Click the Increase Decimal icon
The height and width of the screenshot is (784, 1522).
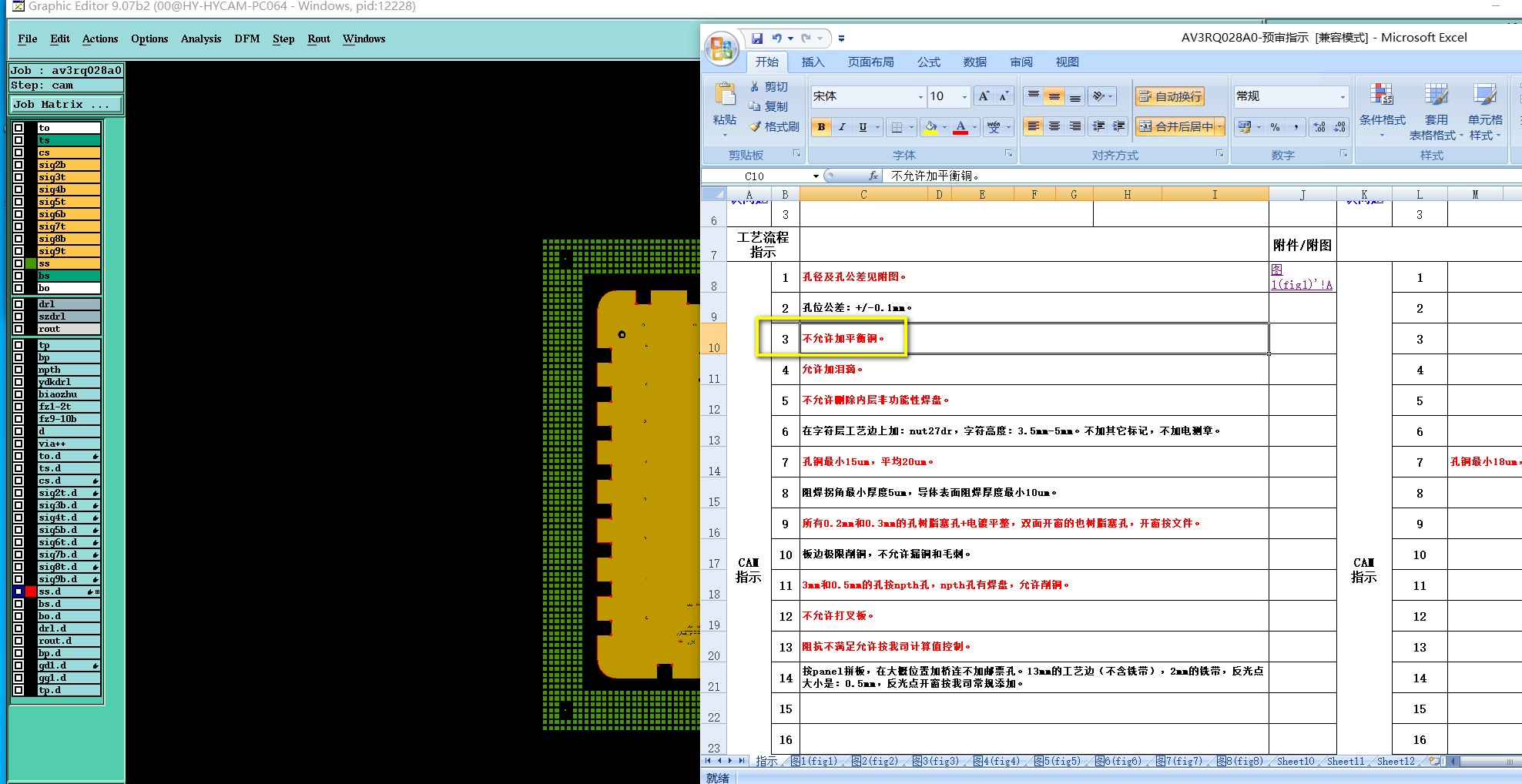click(1319, 127)
